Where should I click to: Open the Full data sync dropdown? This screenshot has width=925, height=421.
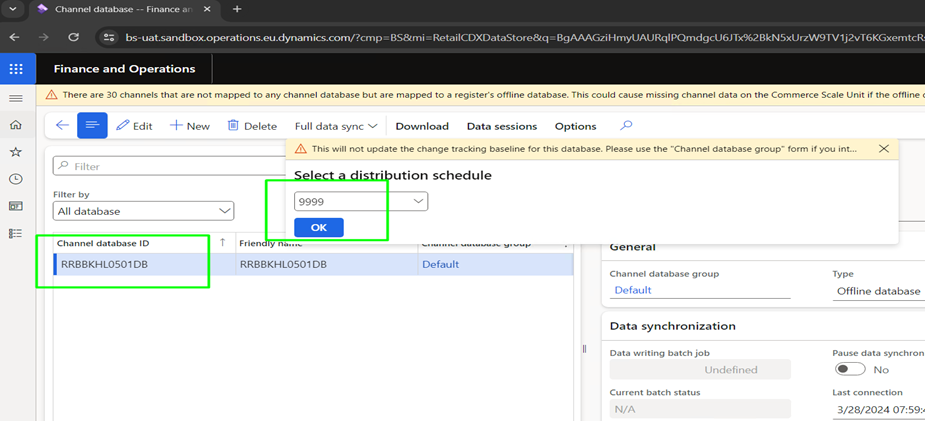coord(336,126)
